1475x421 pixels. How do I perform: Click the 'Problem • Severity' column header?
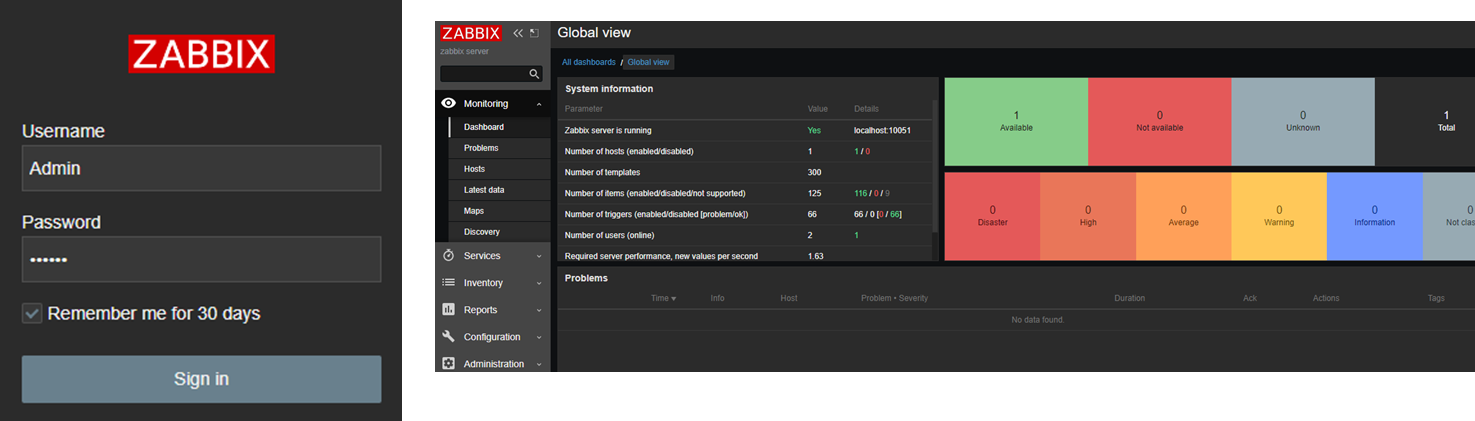pyautogui.click(x=895, y=298)
